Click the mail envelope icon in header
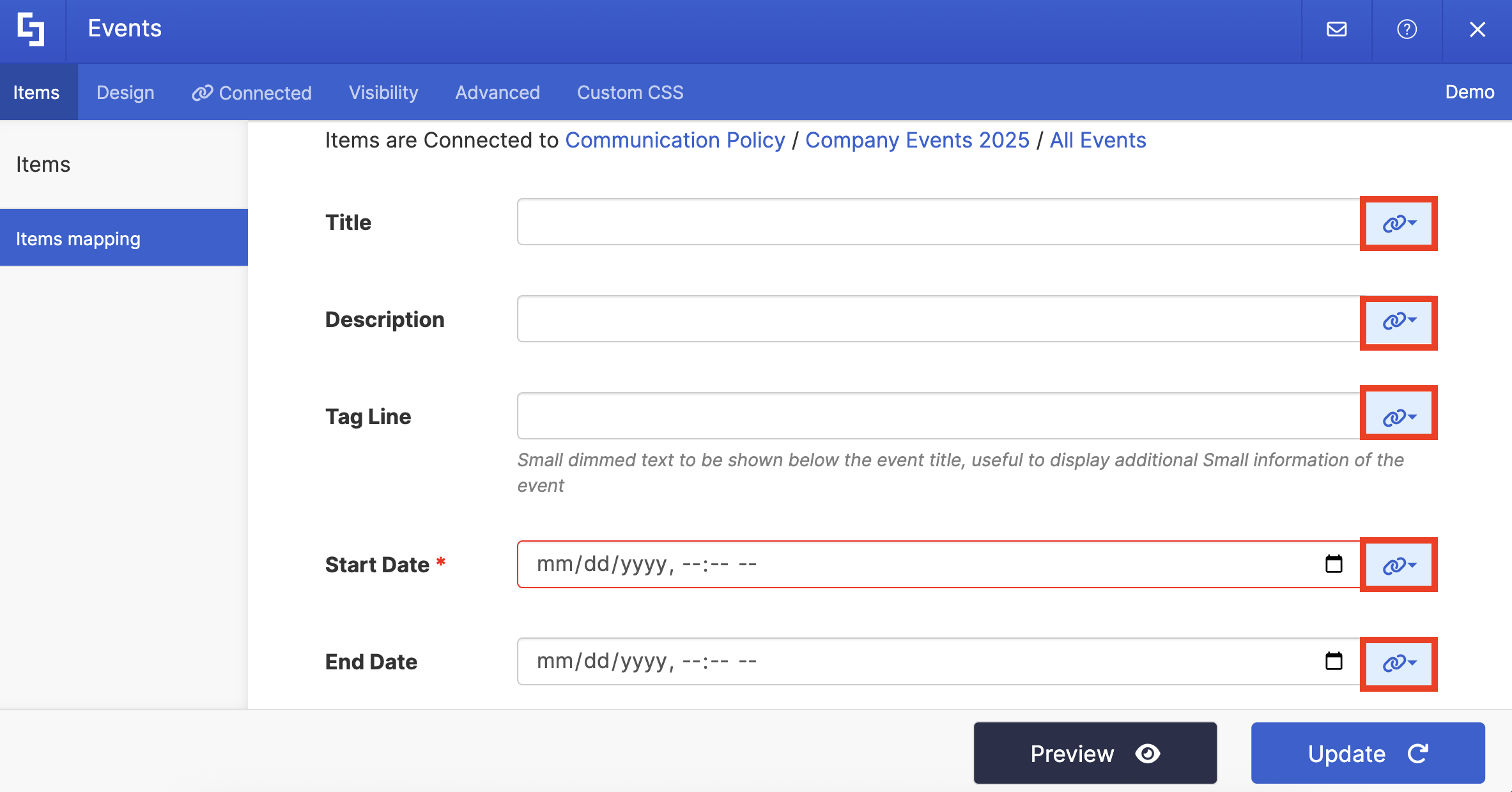1512x792 pixels. coord(1336,29)
